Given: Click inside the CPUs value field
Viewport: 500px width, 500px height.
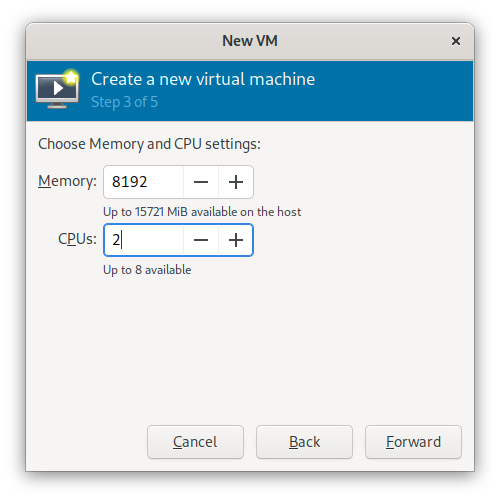Looking at the screenshot, I should click(x=144, y=240).
